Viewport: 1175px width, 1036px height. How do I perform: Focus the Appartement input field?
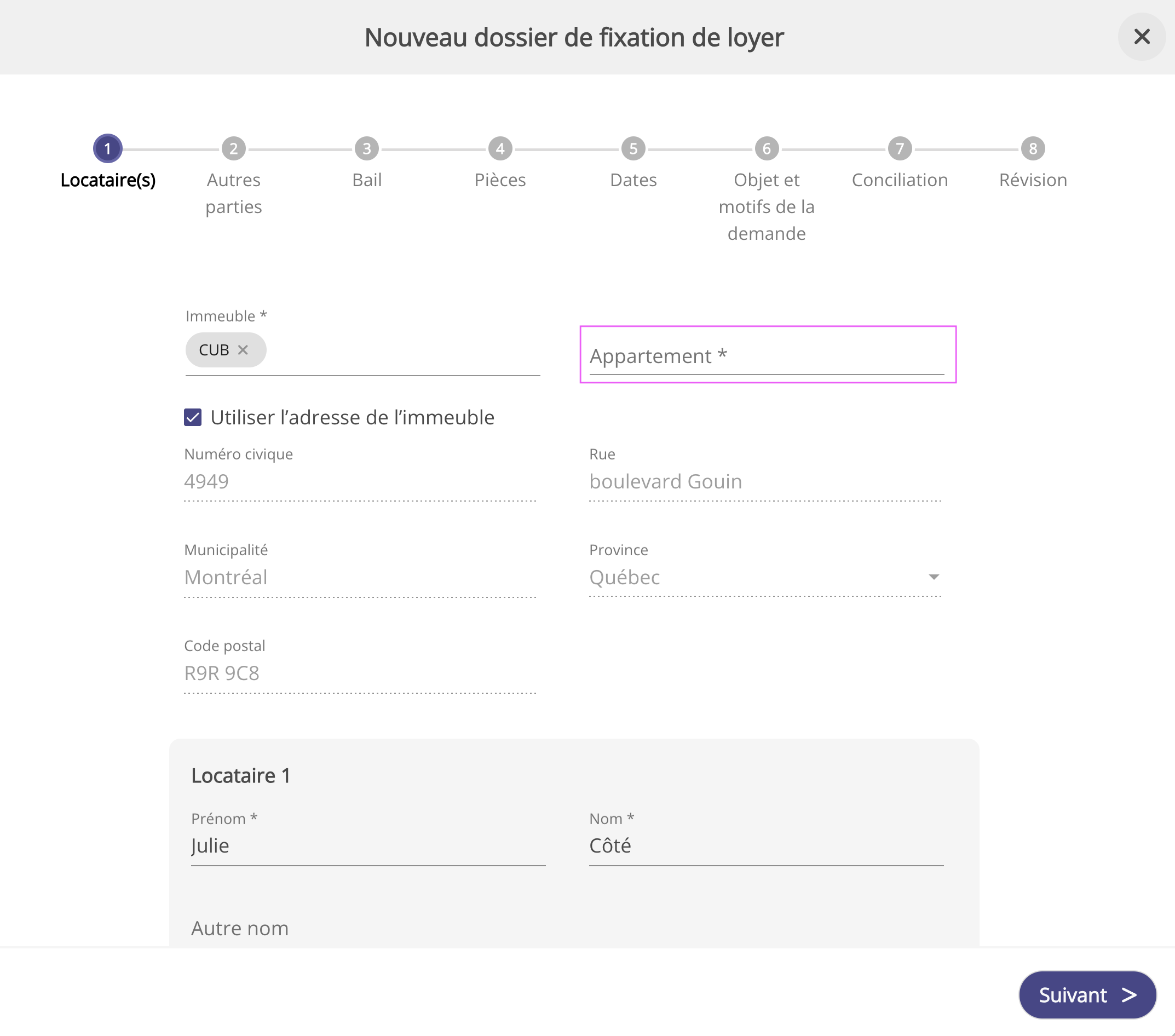click(x=767, y=356)
